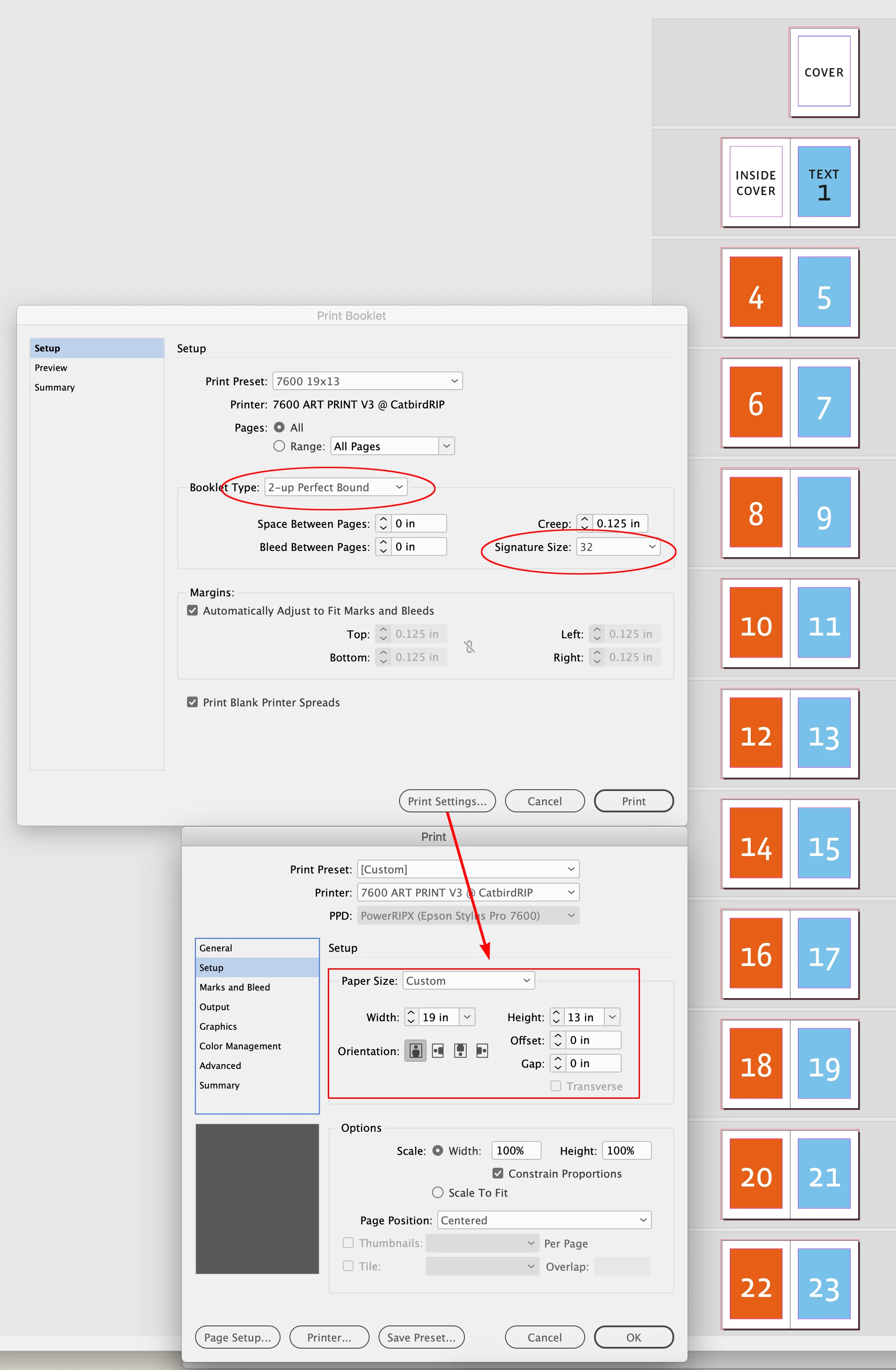Select portrait orientation icon
The image size is (896, 1370).
click(x=415, y=1051)
